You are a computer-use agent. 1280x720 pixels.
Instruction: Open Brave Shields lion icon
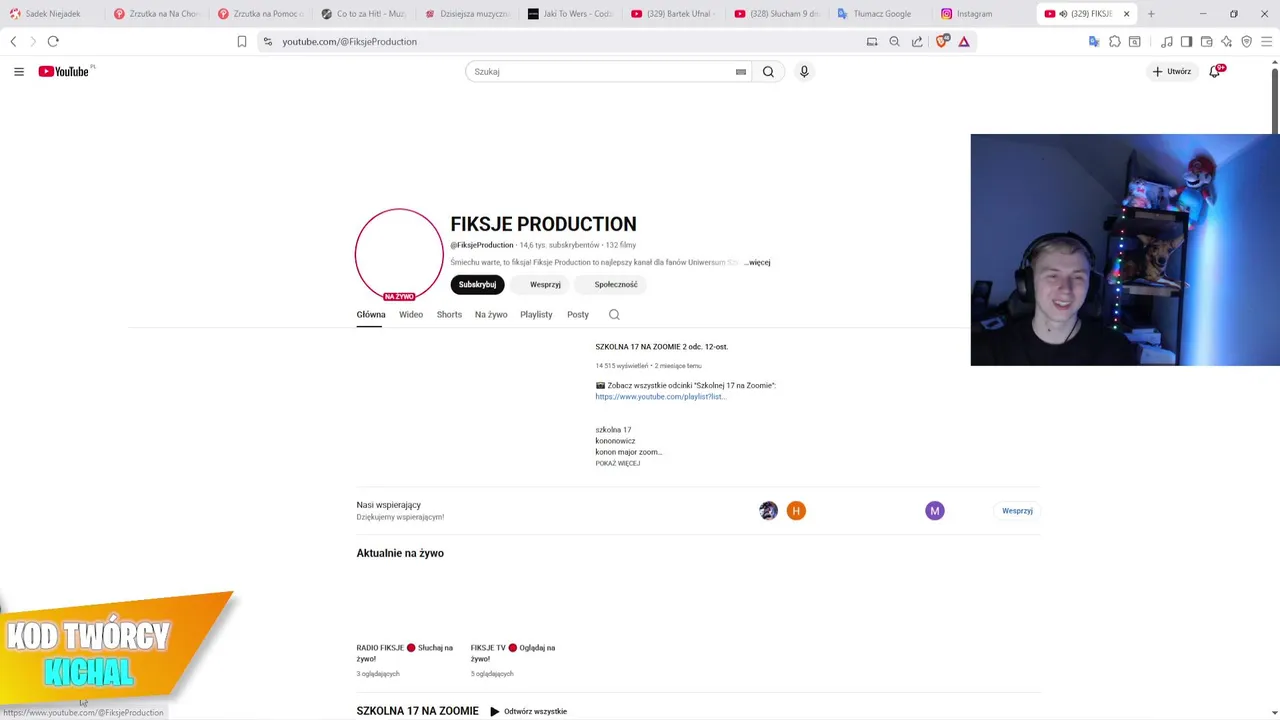tap(941, 41)
